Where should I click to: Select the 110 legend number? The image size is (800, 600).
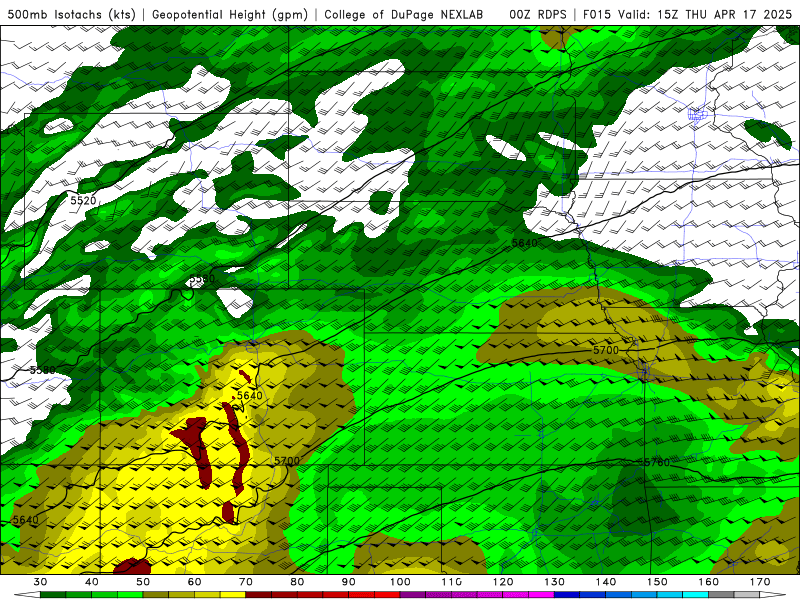pyautogui.click(x=452, y=582)
